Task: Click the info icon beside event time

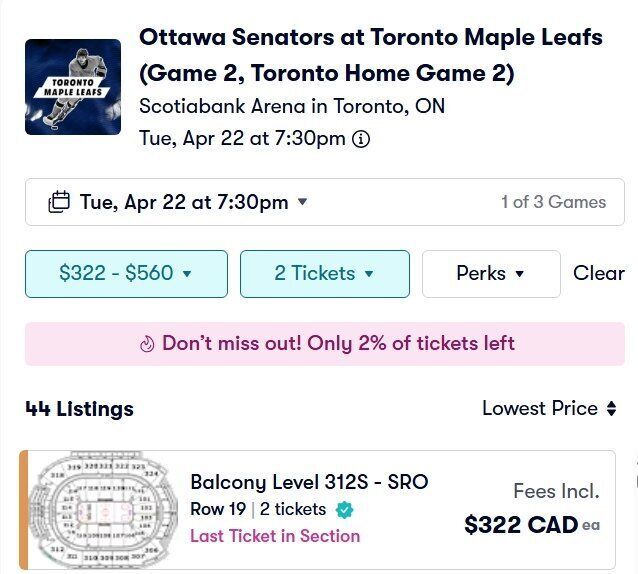Action: [x=362, y=139]
